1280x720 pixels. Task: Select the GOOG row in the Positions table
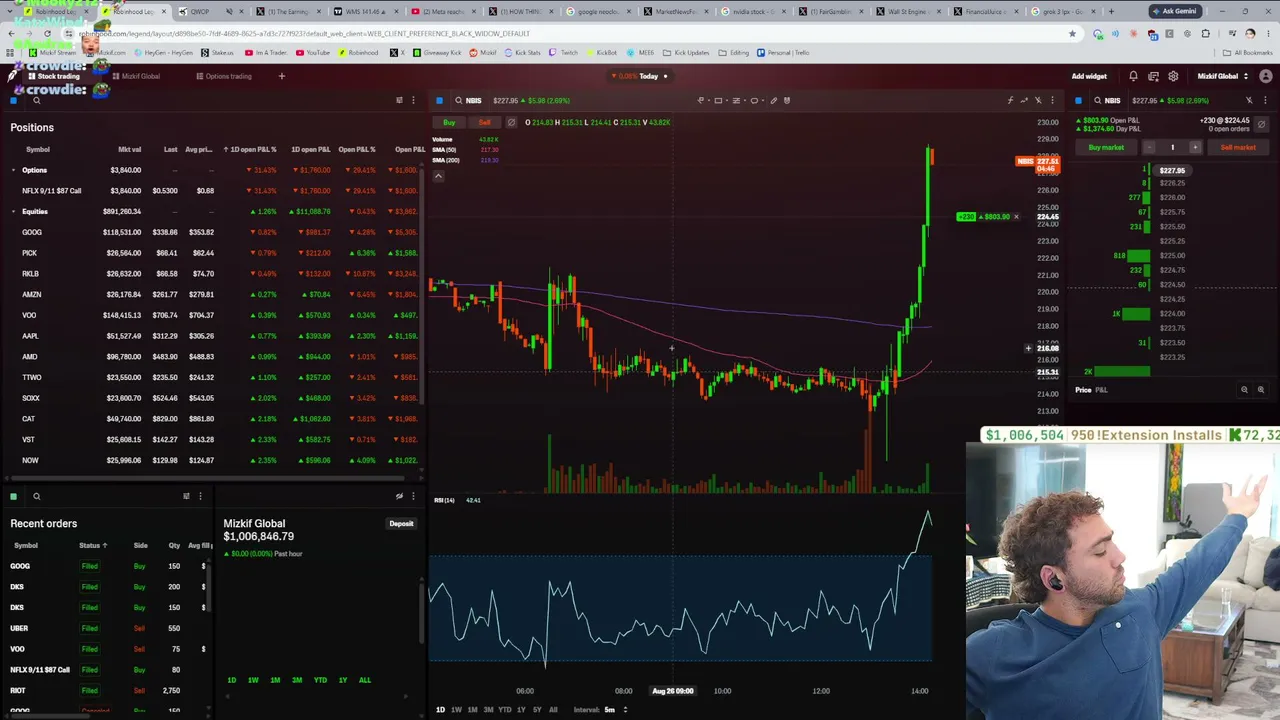click(x=214, y=232)
